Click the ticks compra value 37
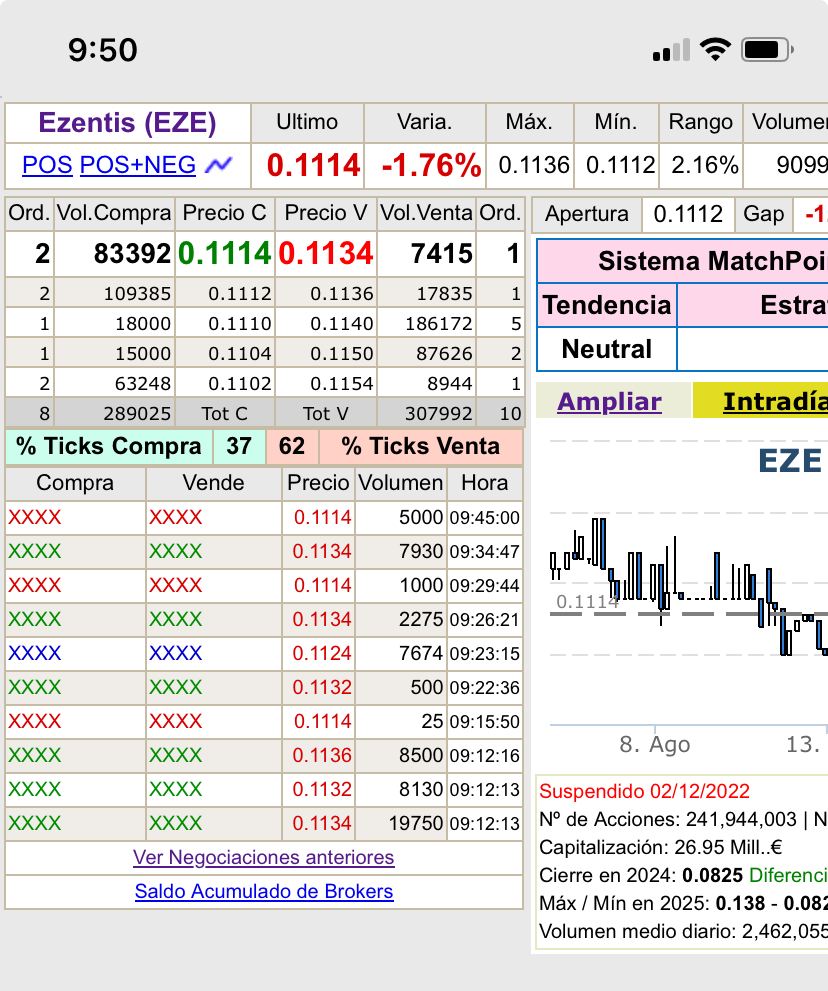Image resolution: width=828 pixels, height=991 pixels. coord(239,446)
